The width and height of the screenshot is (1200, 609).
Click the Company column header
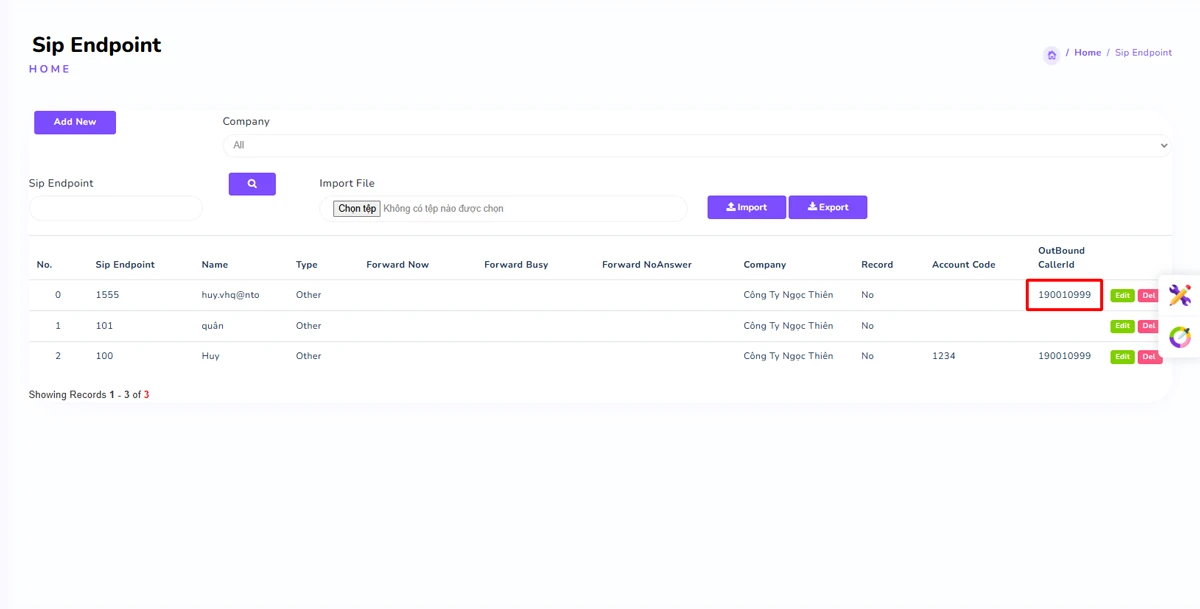[764, 265]
